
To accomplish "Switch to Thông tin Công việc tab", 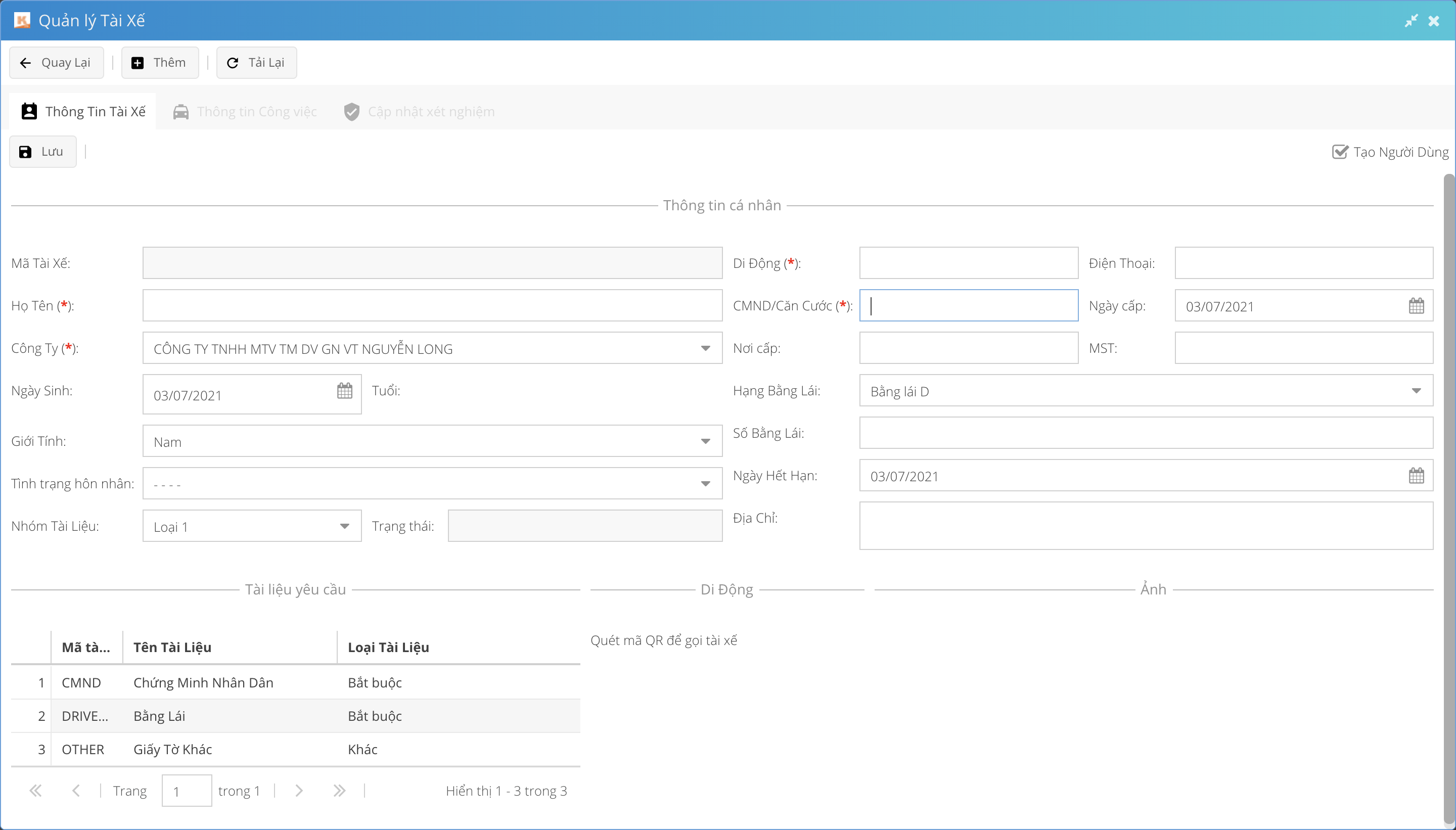I will 245,112.
